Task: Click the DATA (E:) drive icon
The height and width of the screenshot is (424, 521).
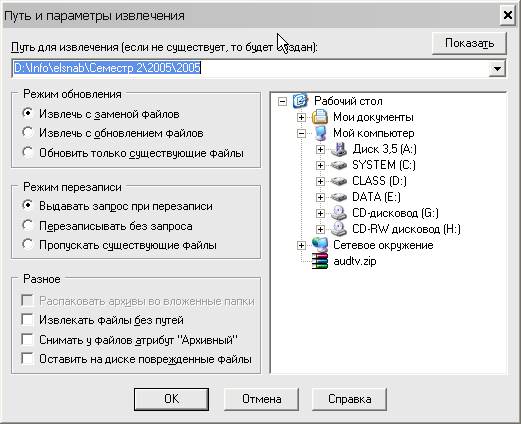Action: (339, 197)
